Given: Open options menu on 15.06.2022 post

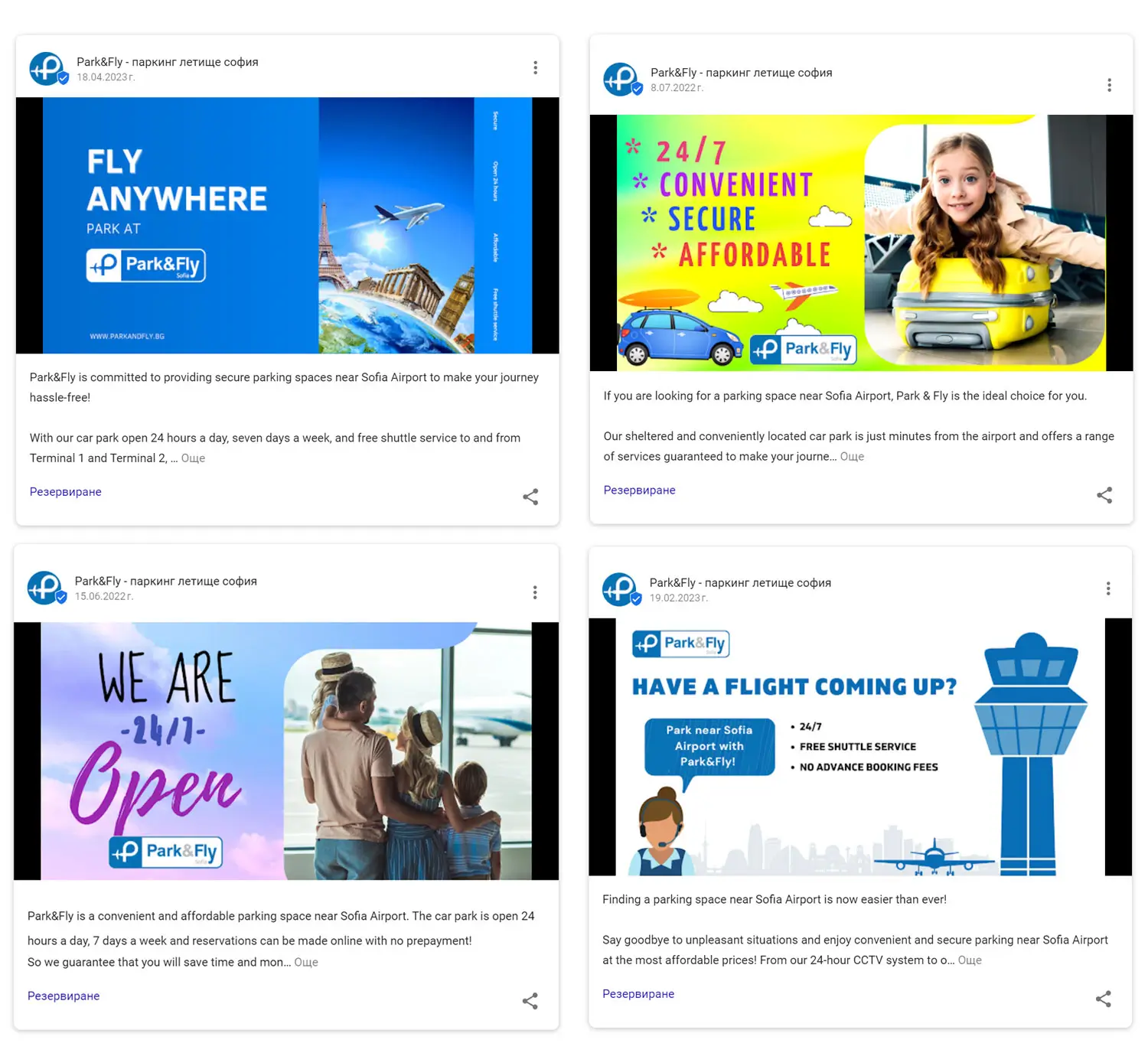Looking at the screenshot, I should coord(535,592).
